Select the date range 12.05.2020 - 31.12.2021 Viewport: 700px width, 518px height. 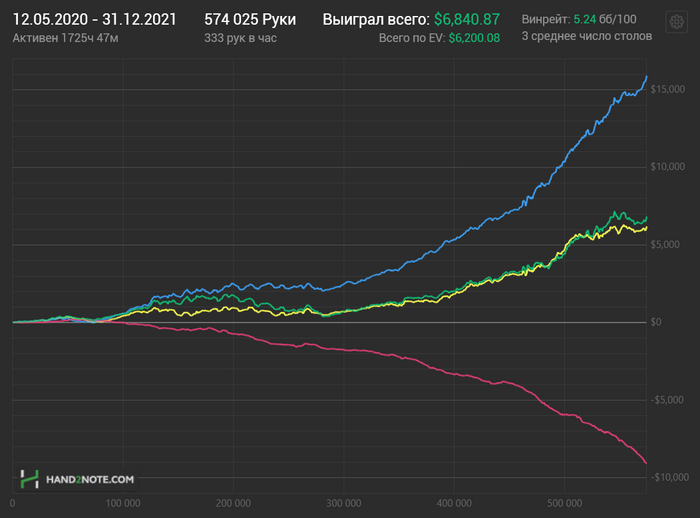[x=95, y=20]
